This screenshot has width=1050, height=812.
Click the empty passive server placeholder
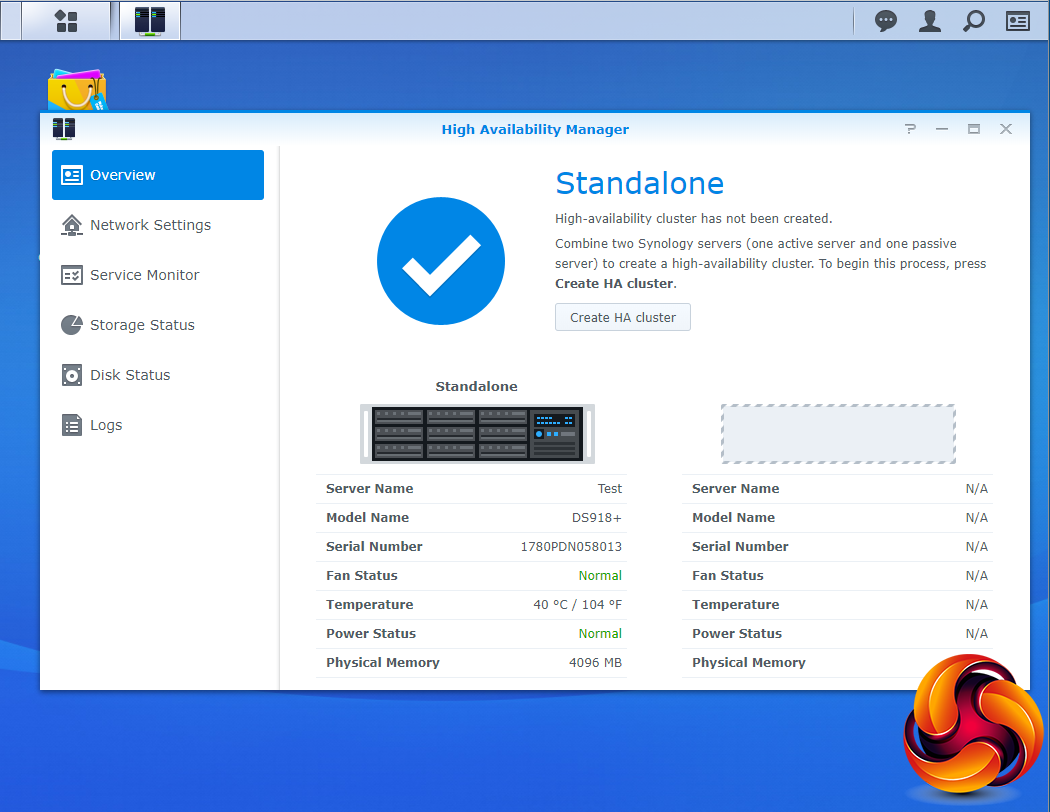click(x=838, y=434)
